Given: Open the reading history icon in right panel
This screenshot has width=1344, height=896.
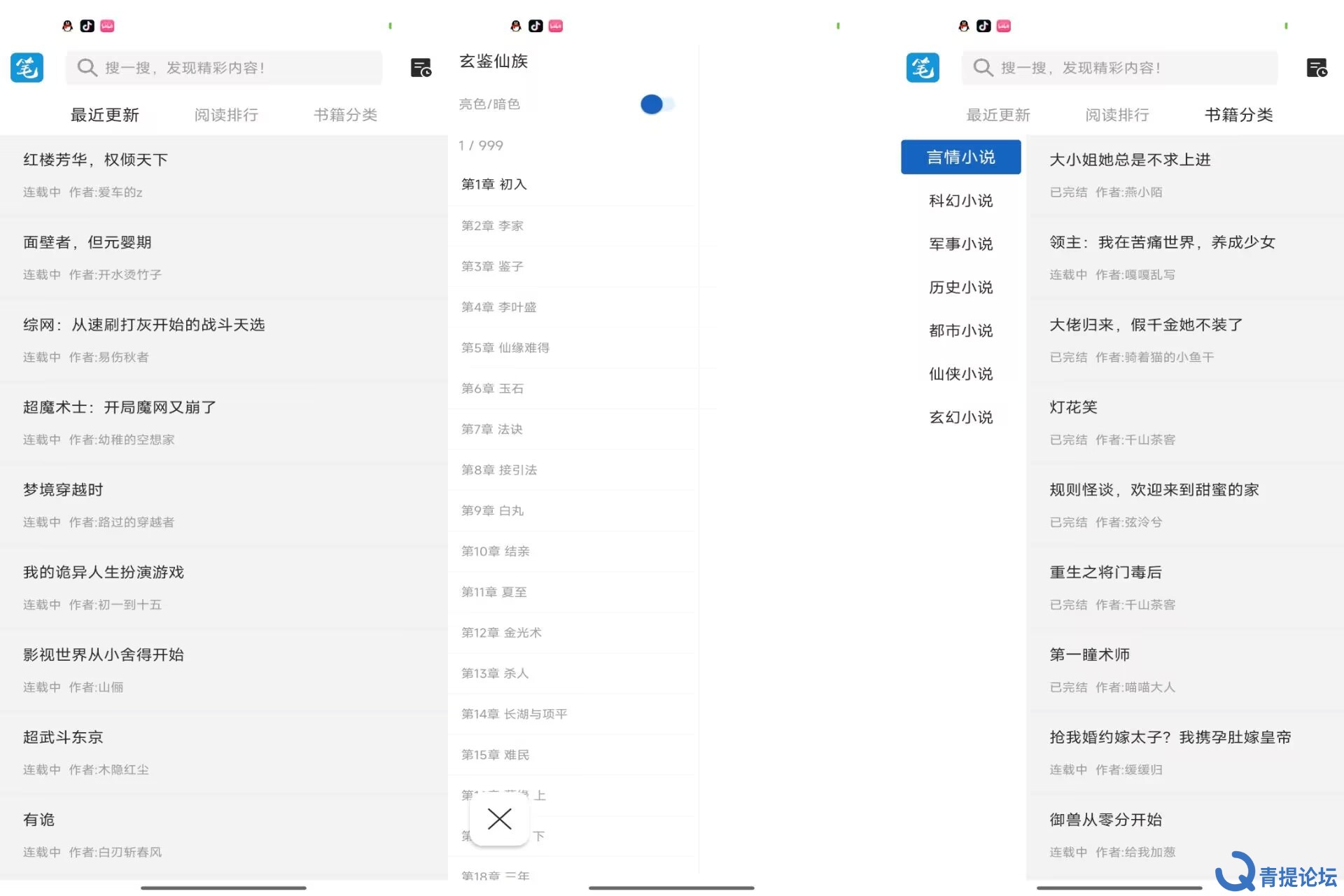Looking at the screenshot, I should coord(1317,68).
